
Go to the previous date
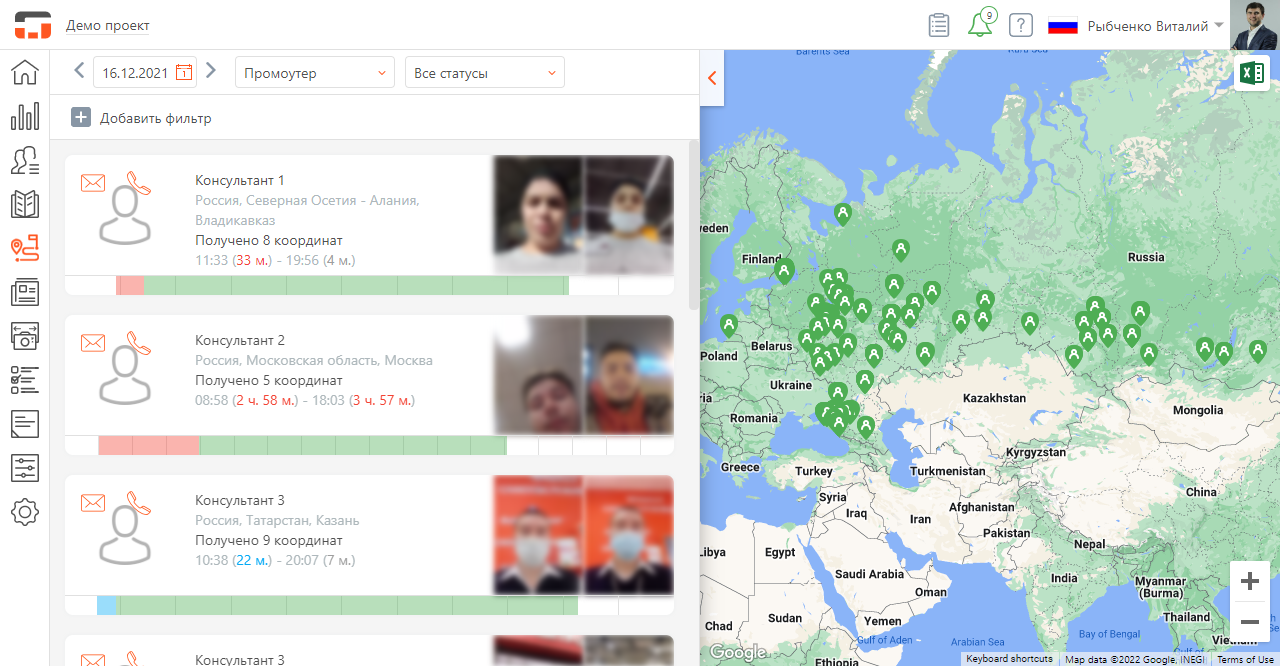pos(79,70)
